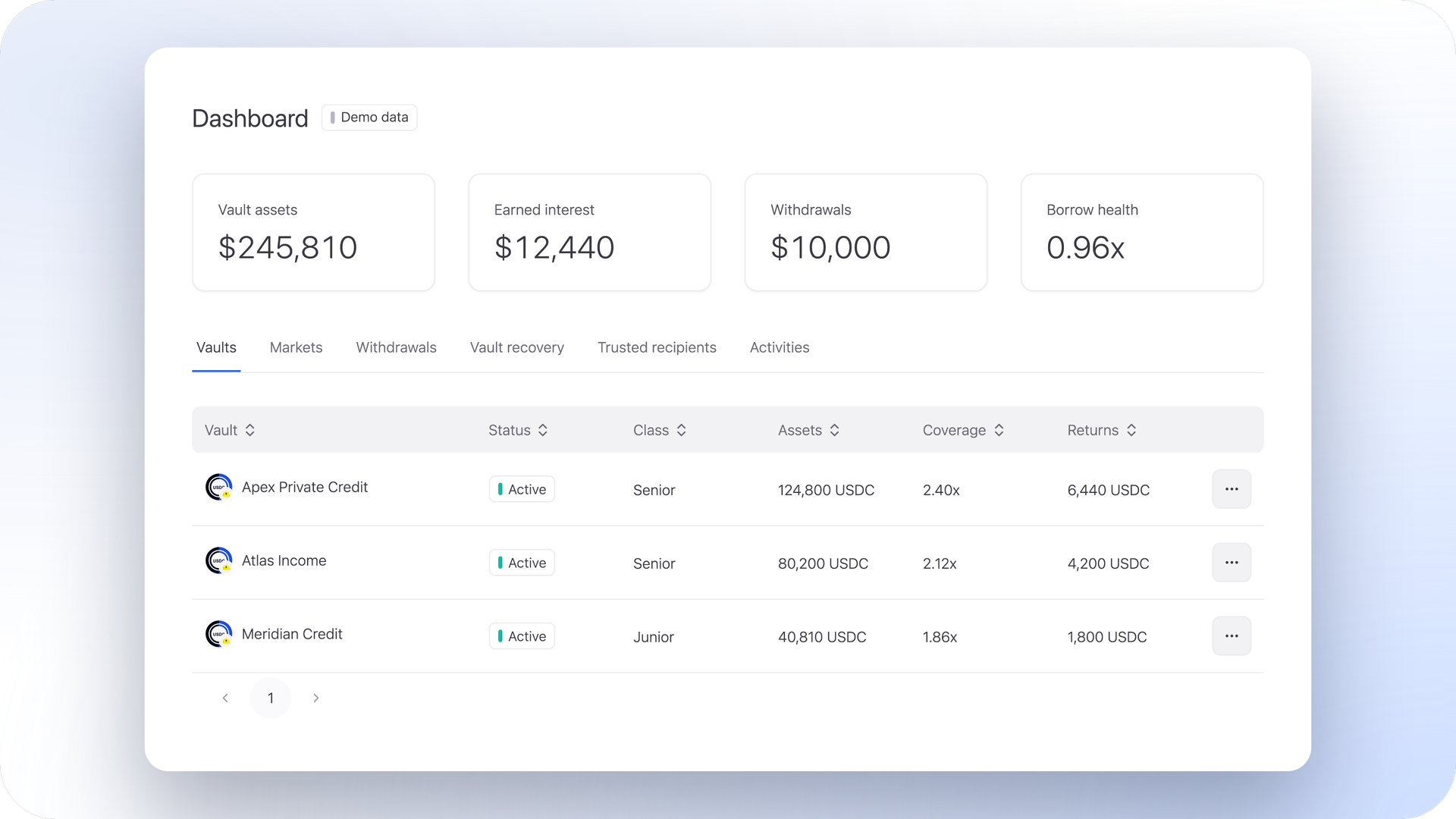
Task: Click the Atlas Income vault logo icon
Action: [219, 560]
